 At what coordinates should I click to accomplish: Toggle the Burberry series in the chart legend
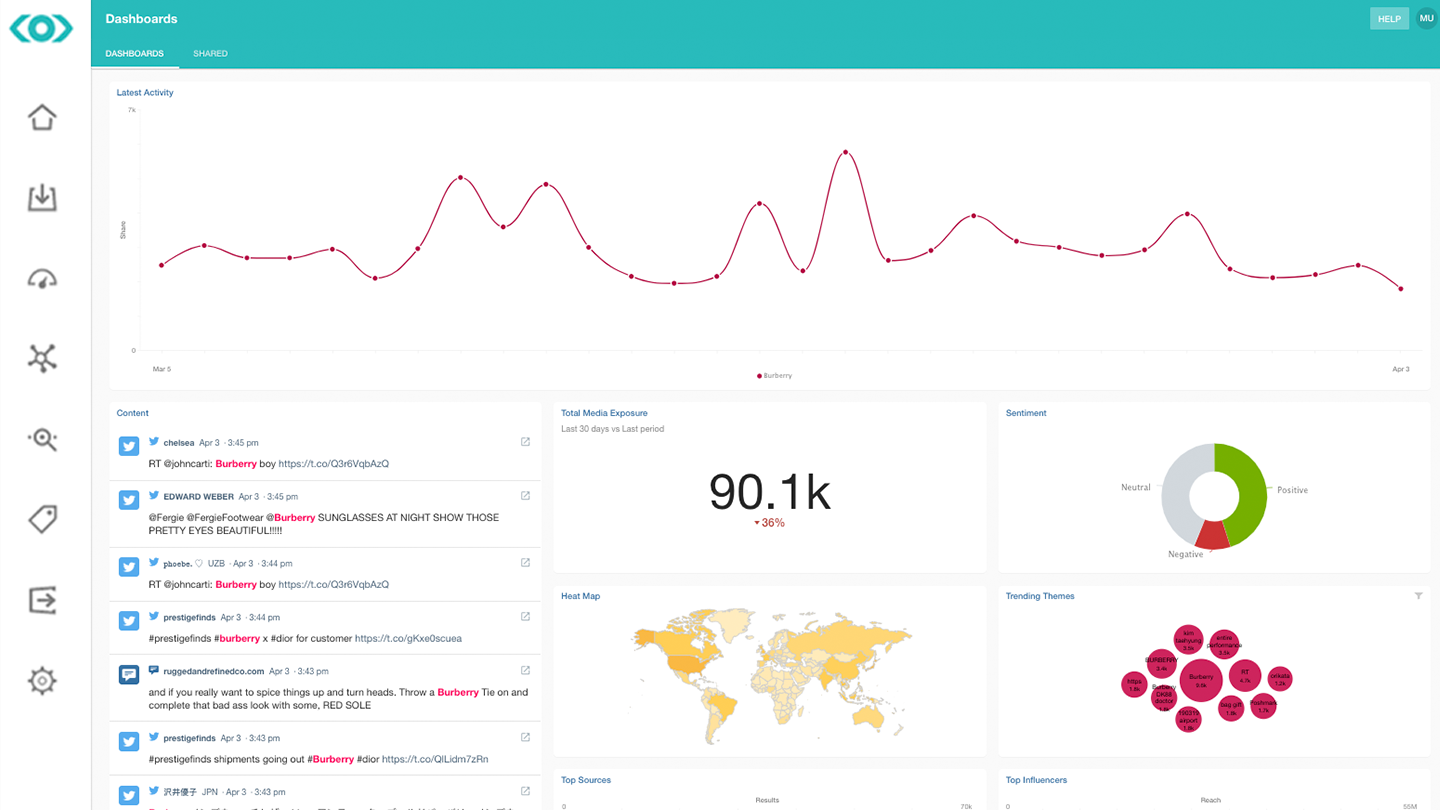775,375
